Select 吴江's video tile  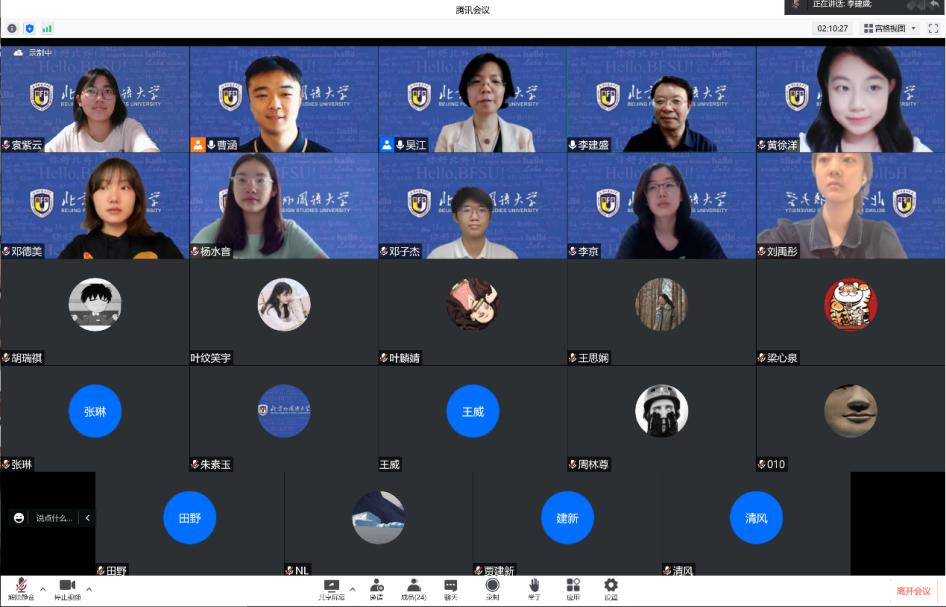472,99
